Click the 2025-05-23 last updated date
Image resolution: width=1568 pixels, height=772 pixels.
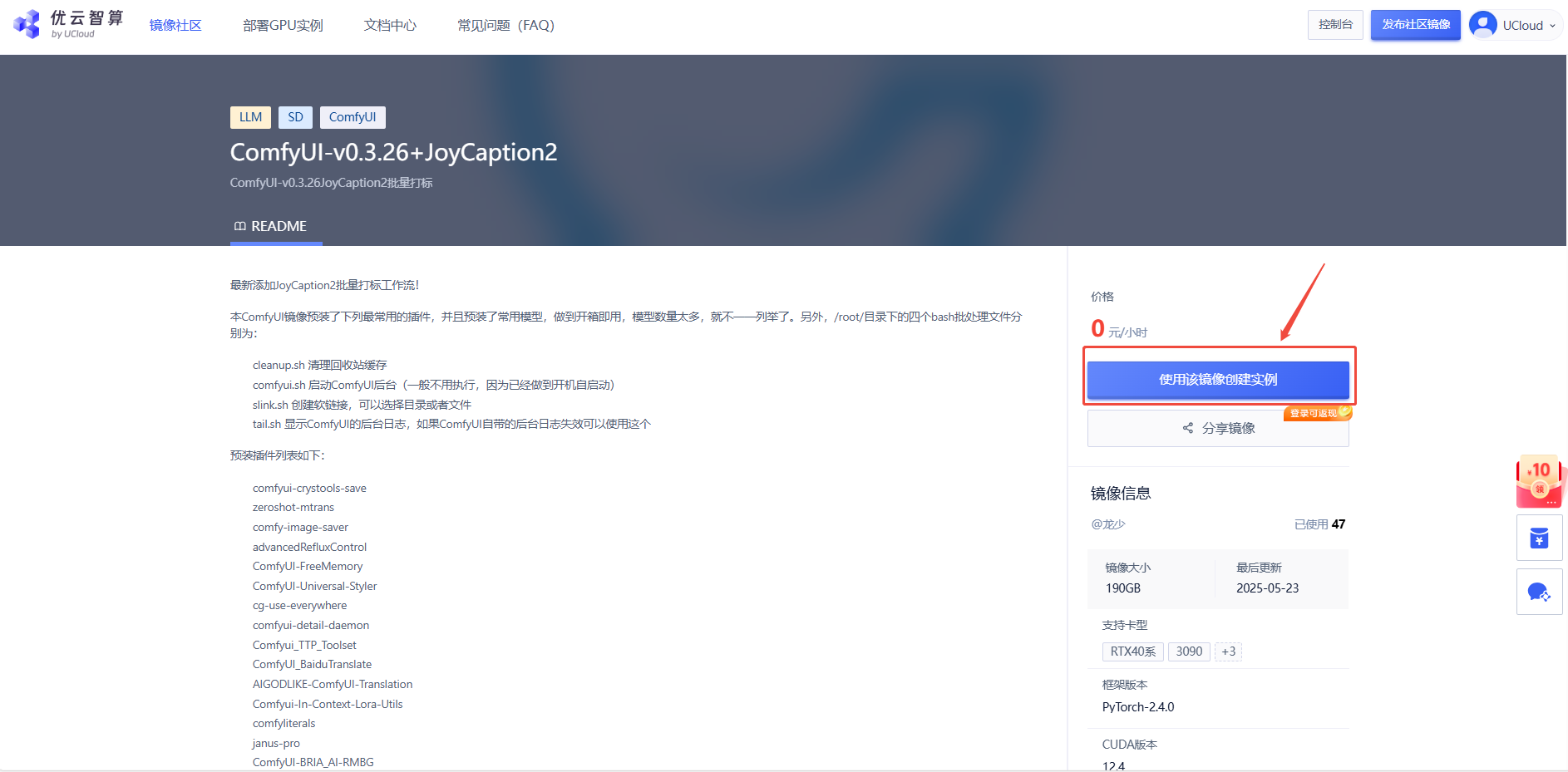[1267, 588]
